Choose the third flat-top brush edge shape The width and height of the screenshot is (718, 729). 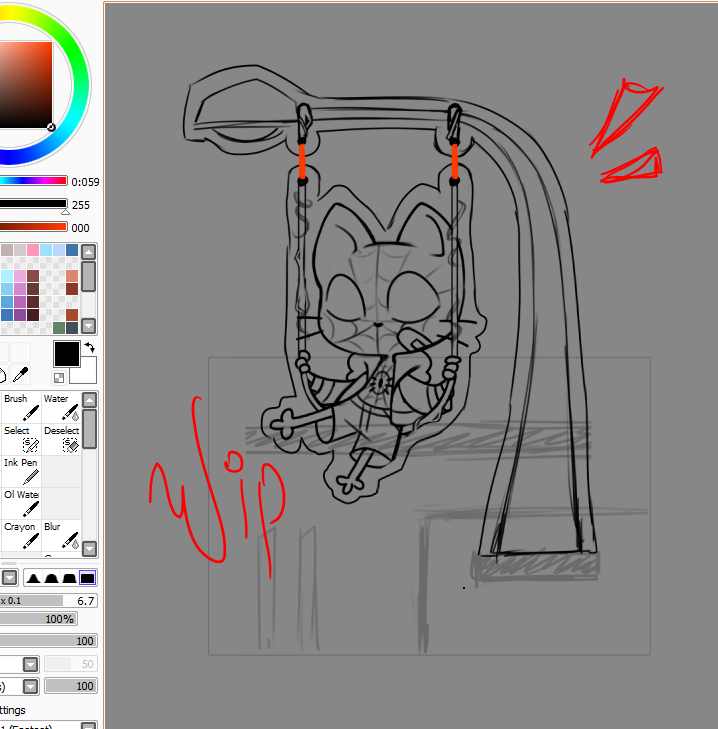(x=69, y=578)
